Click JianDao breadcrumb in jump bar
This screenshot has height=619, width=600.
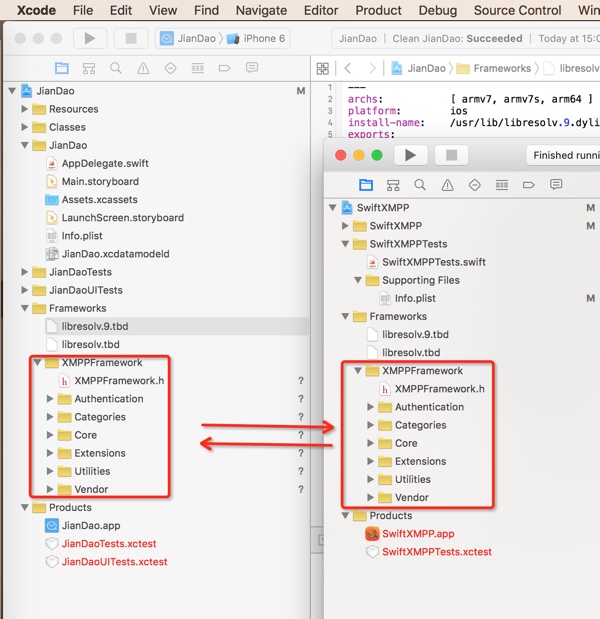[418, 69]
